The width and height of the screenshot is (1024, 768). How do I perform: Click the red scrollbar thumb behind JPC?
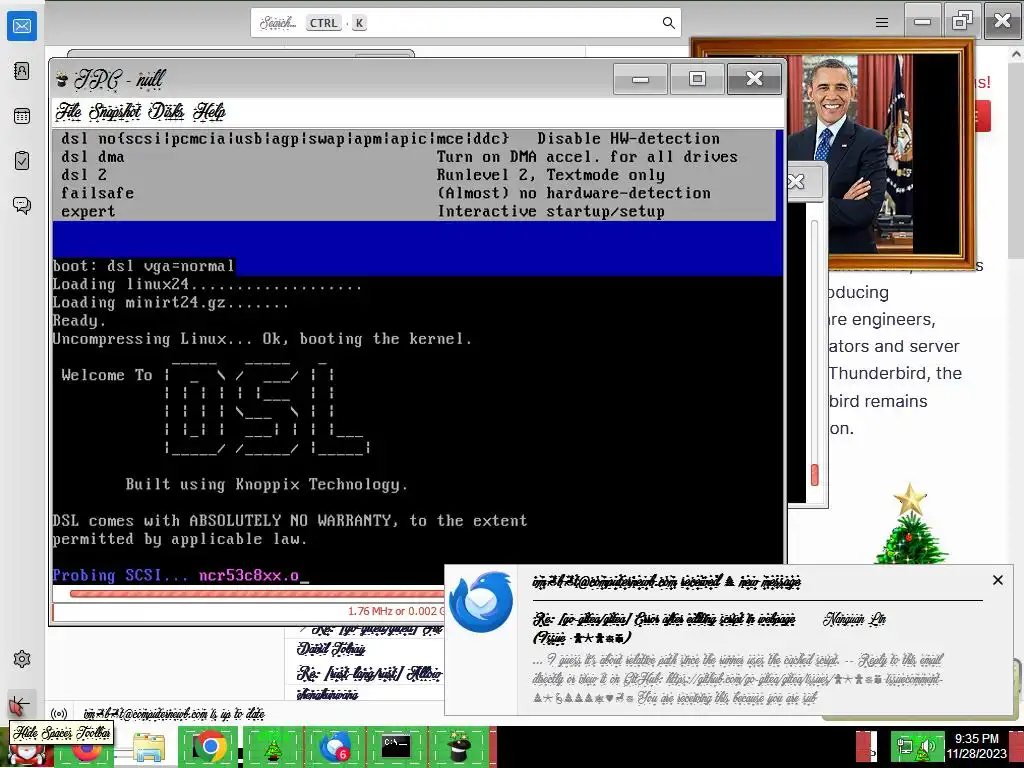pos(814,475)
